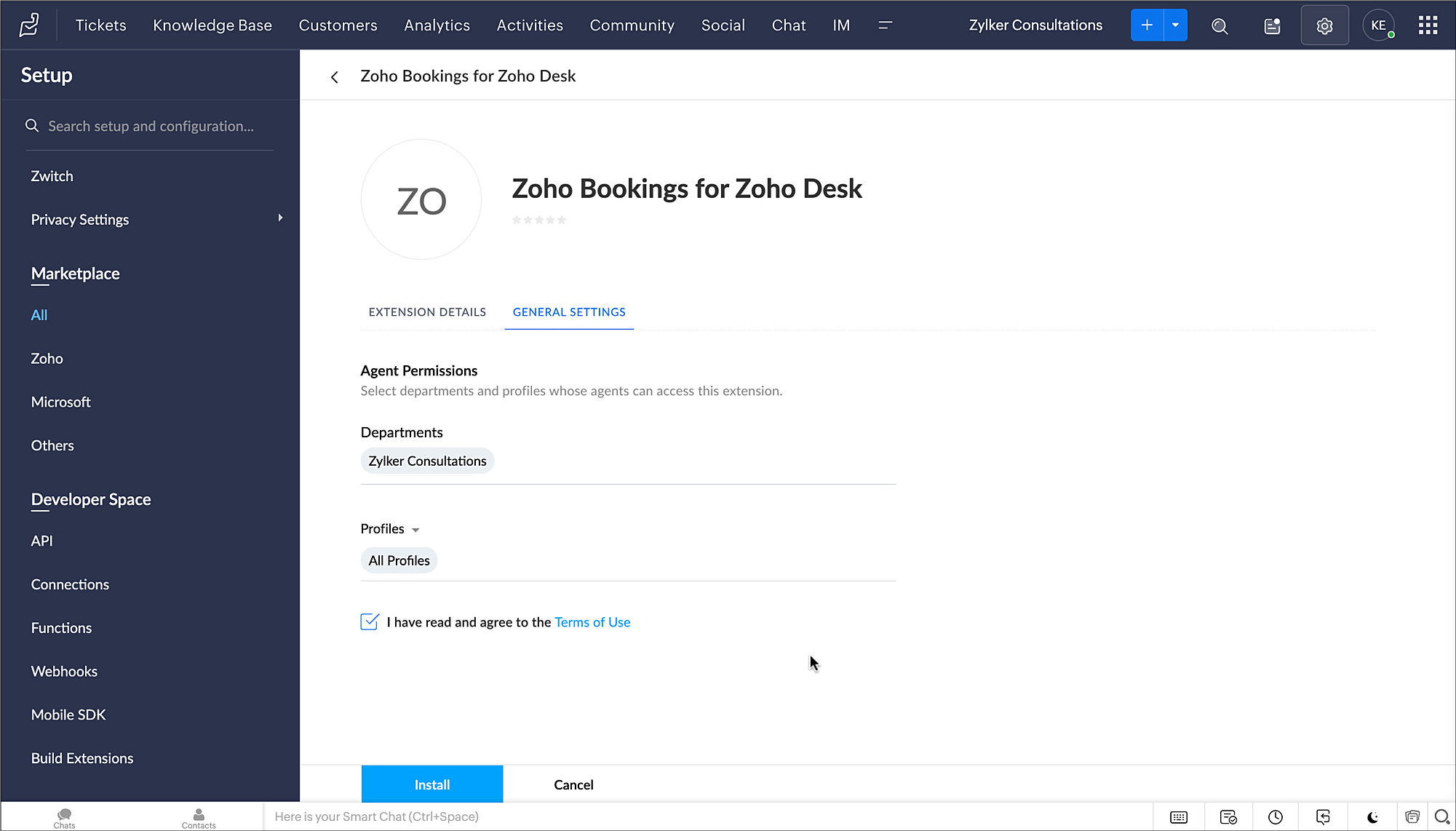Click the clock icon in bottom bar
The height and width of the screenshot is (831, 1456).
coord(1276,817)
